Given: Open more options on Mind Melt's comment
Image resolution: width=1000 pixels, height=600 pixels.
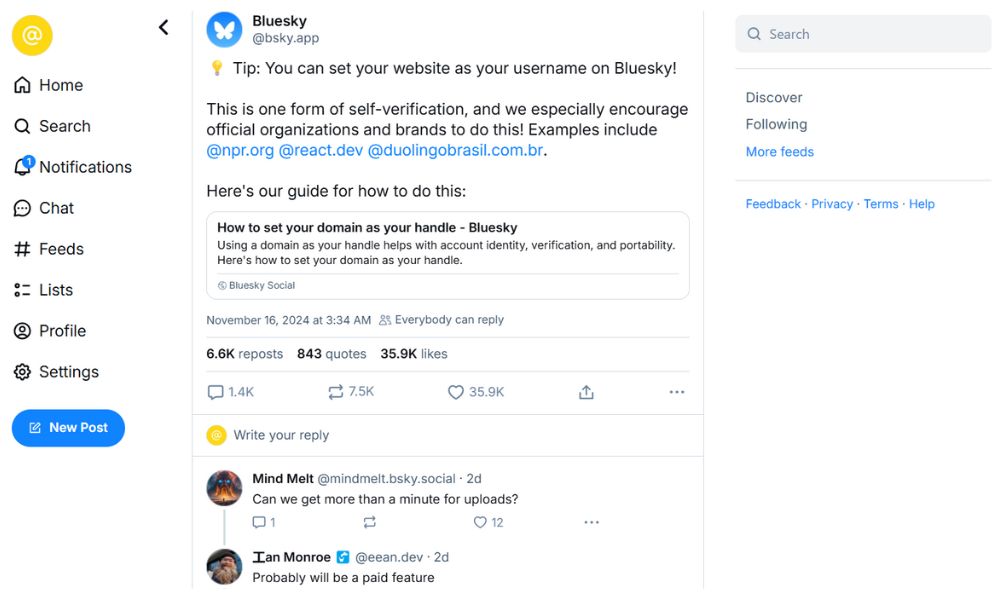Looking at the screenshot, I should [x=591, y=522].
